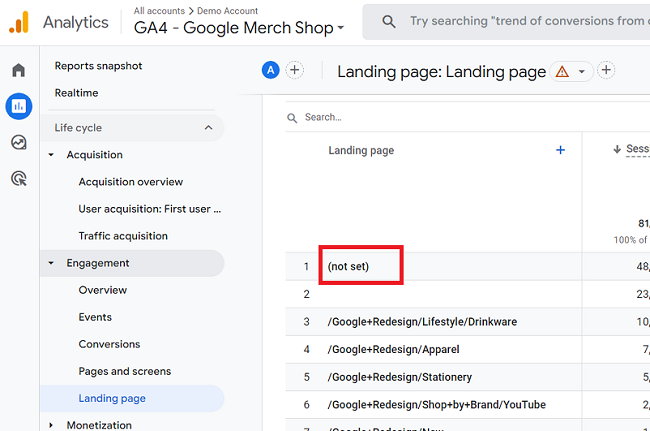650x431 pixels.
Task: Open the Explore icon in sidebar
Action: 19,142
